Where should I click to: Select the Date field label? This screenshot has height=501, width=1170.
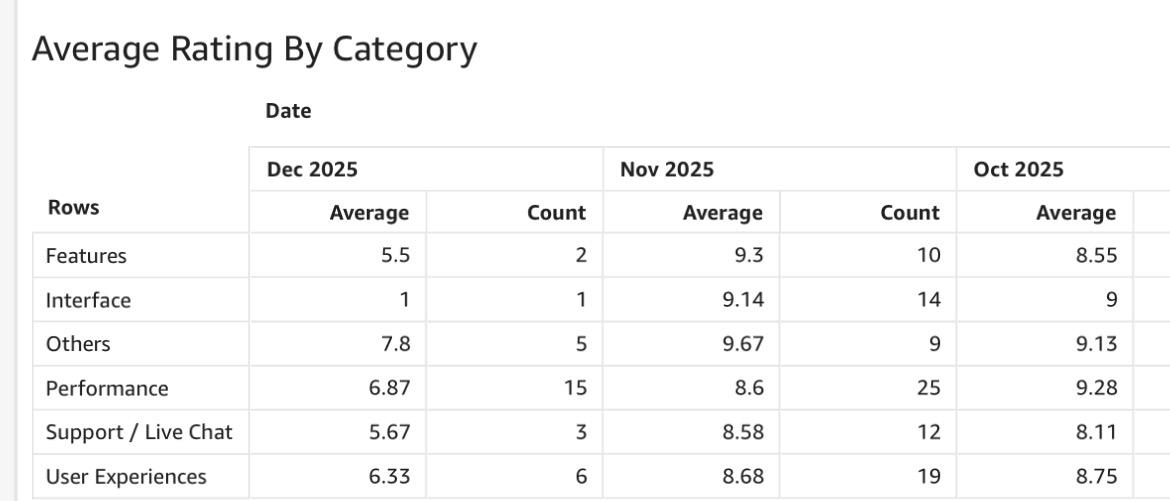click(x=288, y=111)
